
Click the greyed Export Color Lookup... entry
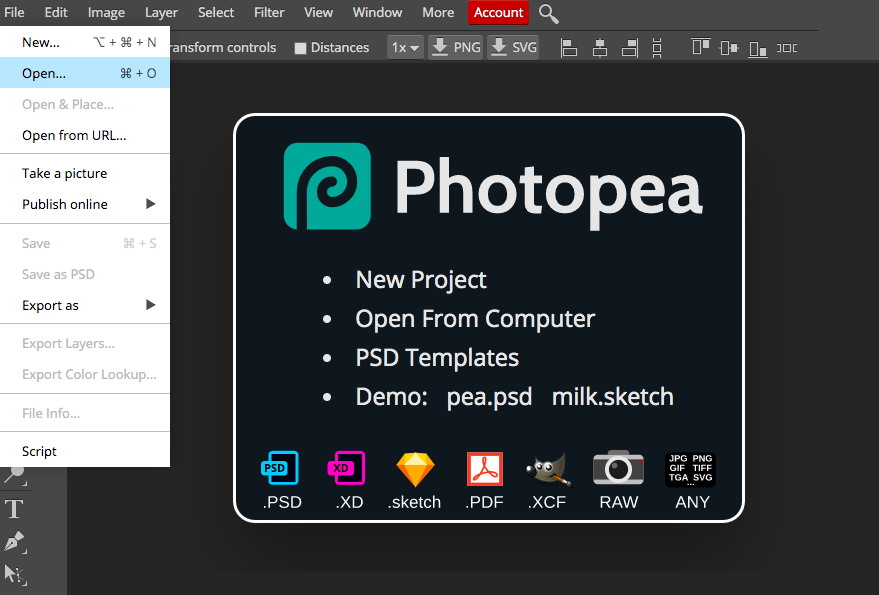85,374
